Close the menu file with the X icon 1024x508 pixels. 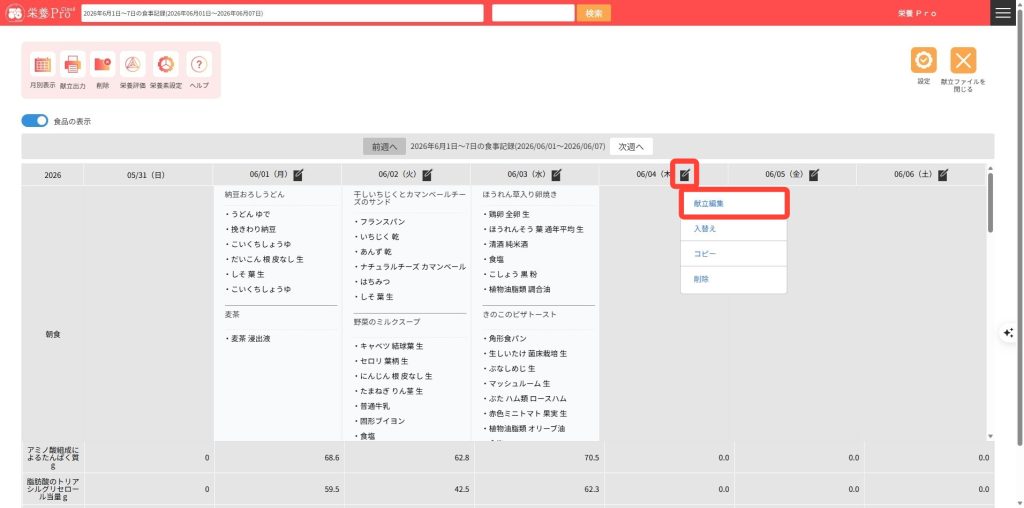tap(963, 60)
